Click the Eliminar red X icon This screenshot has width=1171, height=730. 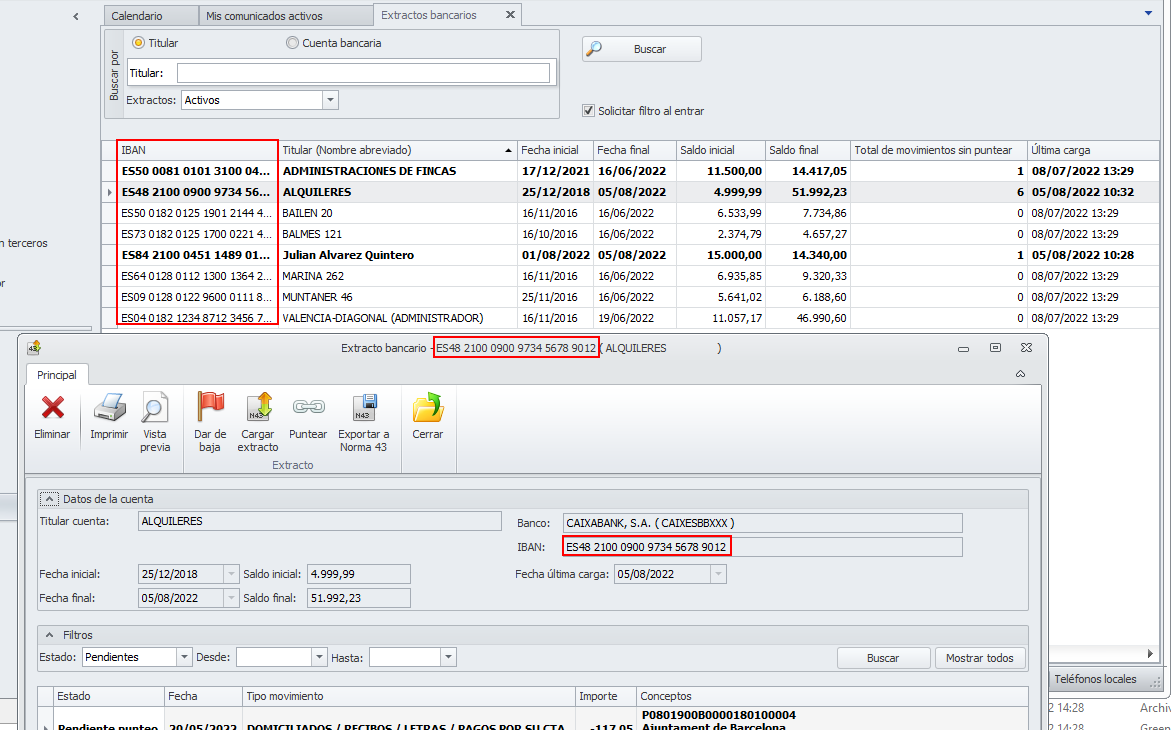tap(52, 407)
